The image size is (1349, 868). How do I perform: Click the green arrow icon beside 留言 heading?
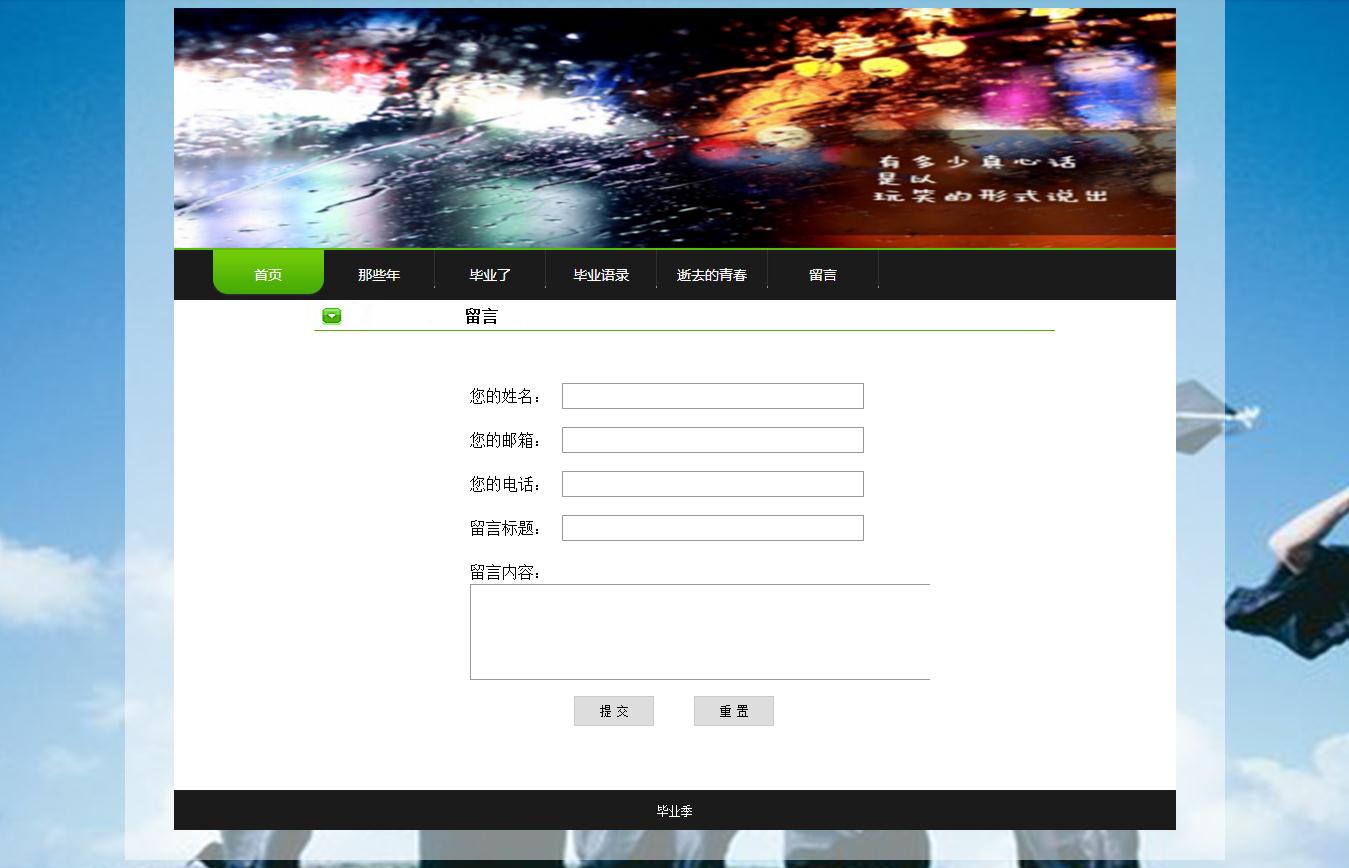[x=332, y=316]
